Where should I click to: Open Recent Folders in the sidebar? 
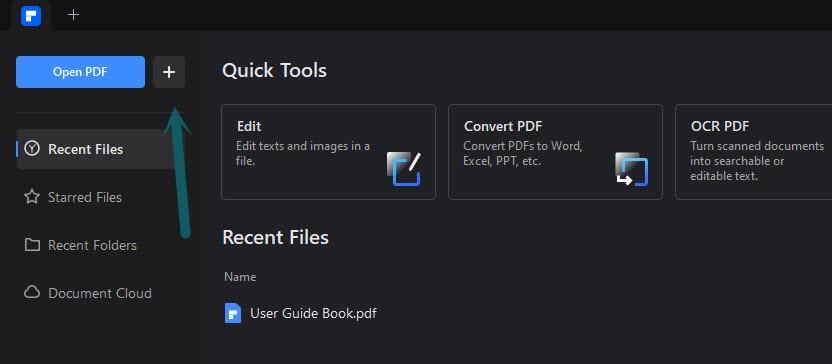coord(80,245)
